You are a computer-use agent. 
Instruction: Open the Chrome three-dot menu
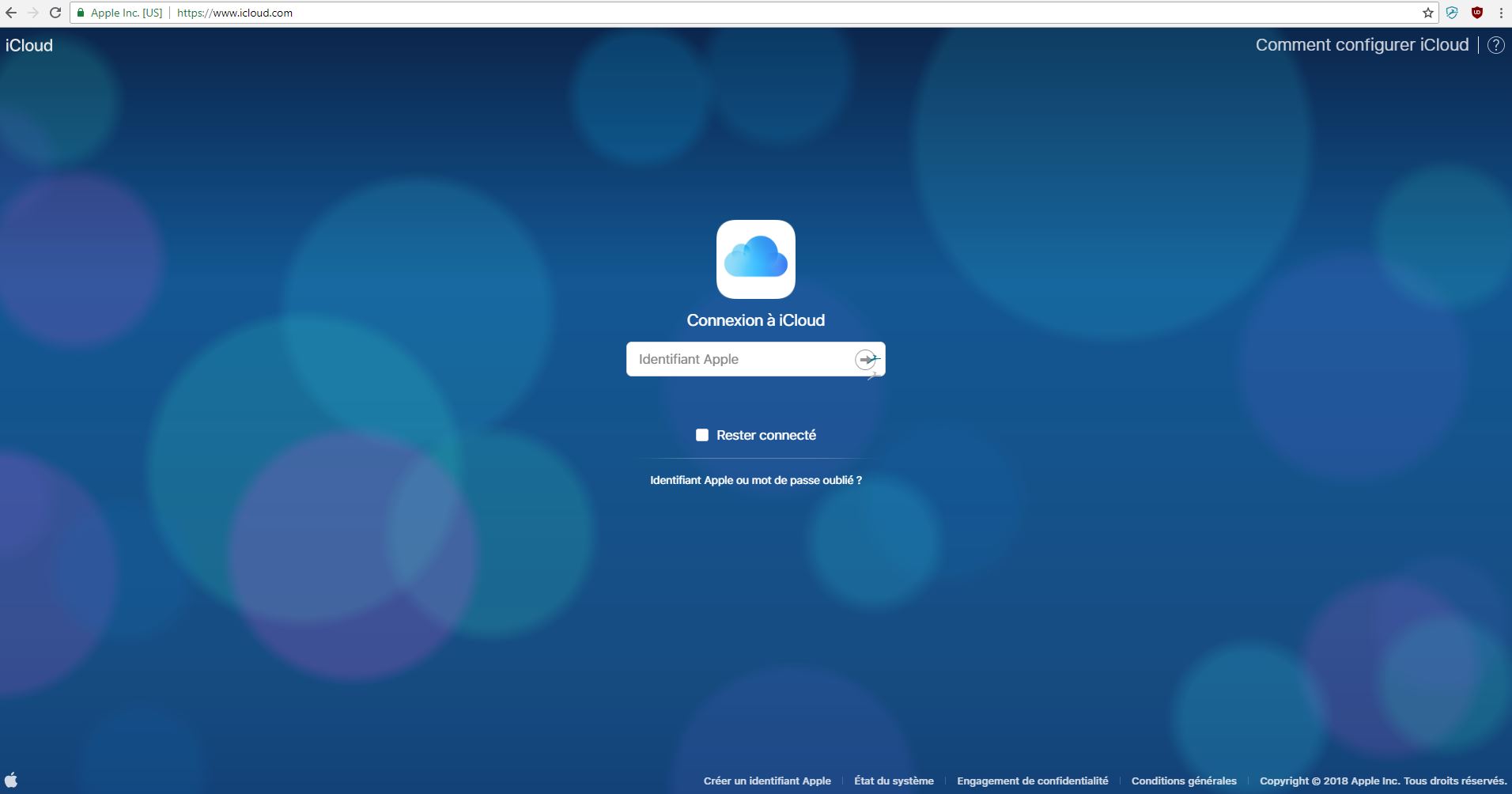(1500, 13)
